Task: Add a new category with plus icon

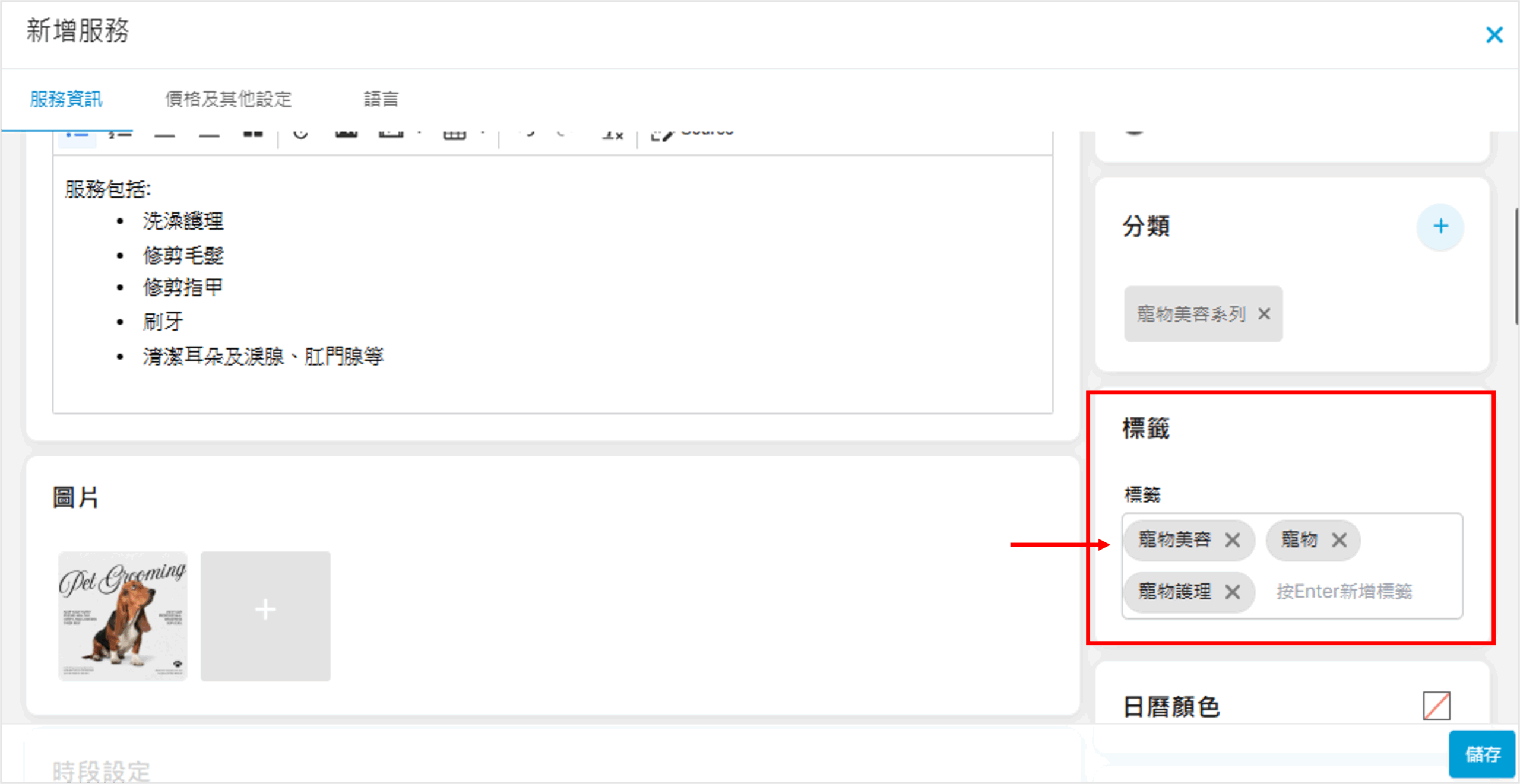Action: 1440,227
